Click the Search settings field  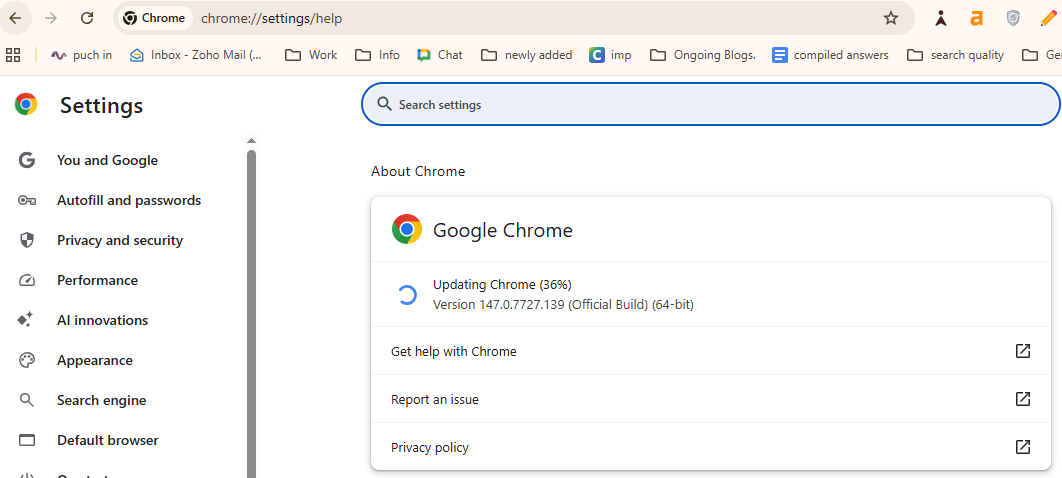[710, 105]
